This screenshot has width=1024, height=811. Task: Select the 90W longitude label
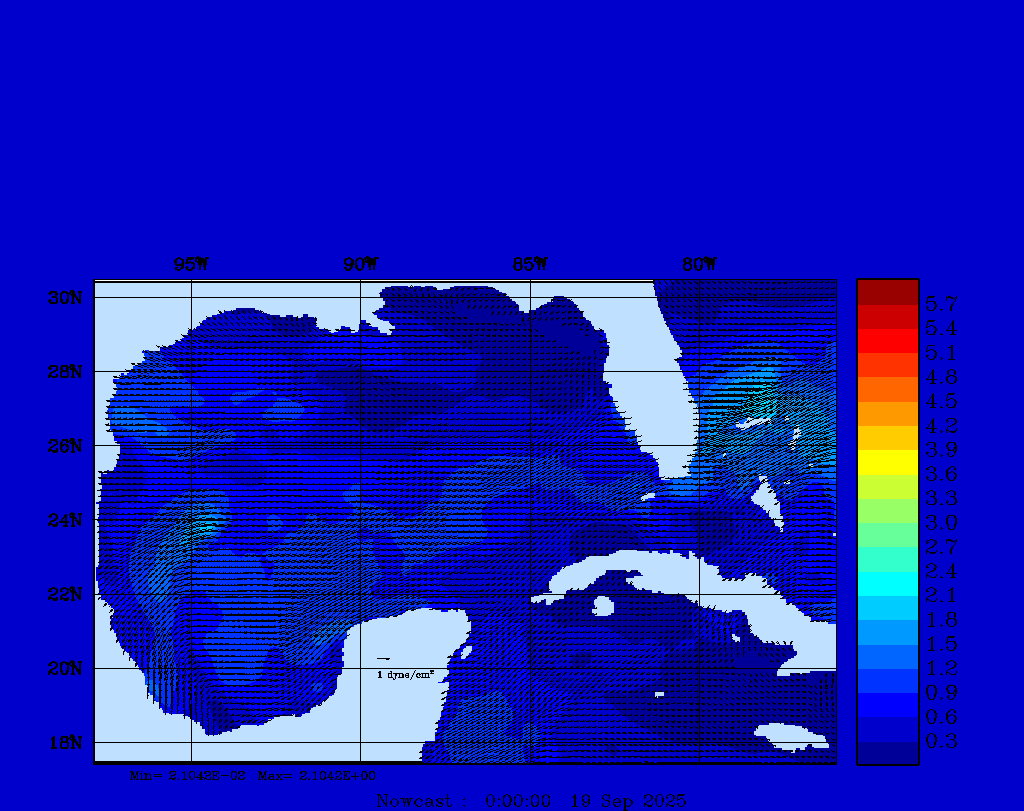(x=360, y=265)
